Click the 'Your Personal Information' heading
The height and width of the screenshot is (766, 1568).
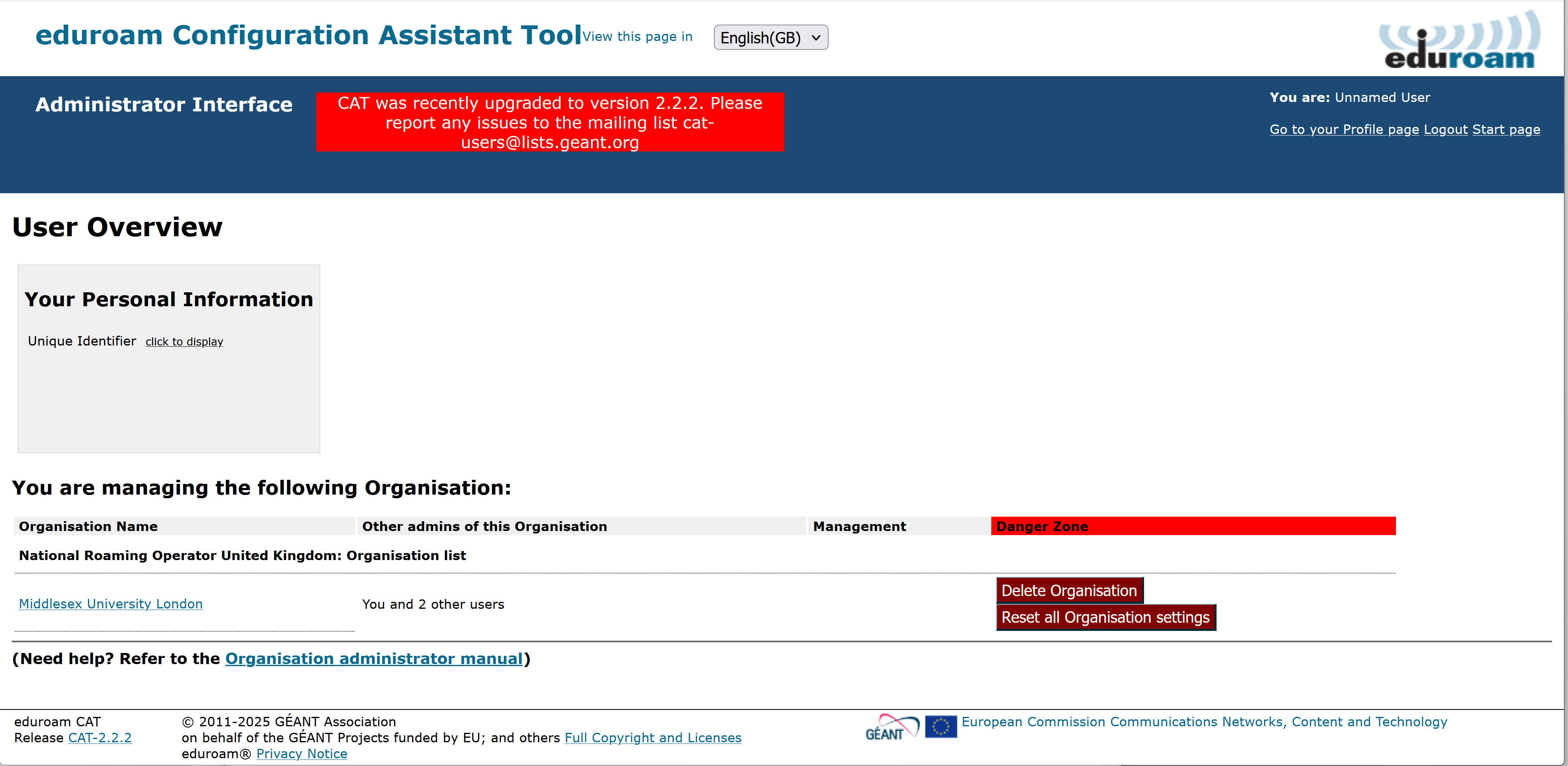click(x=169, y=299)
